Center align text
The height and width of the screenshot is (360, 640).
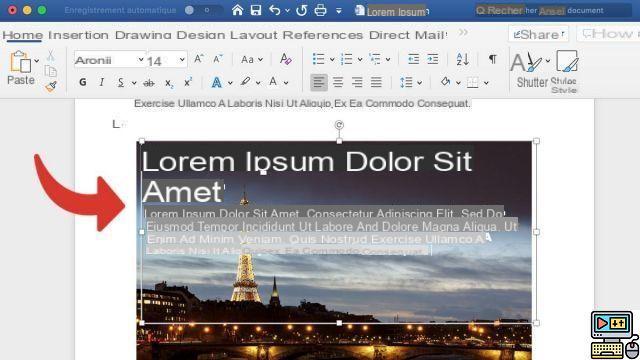point(338,82)
